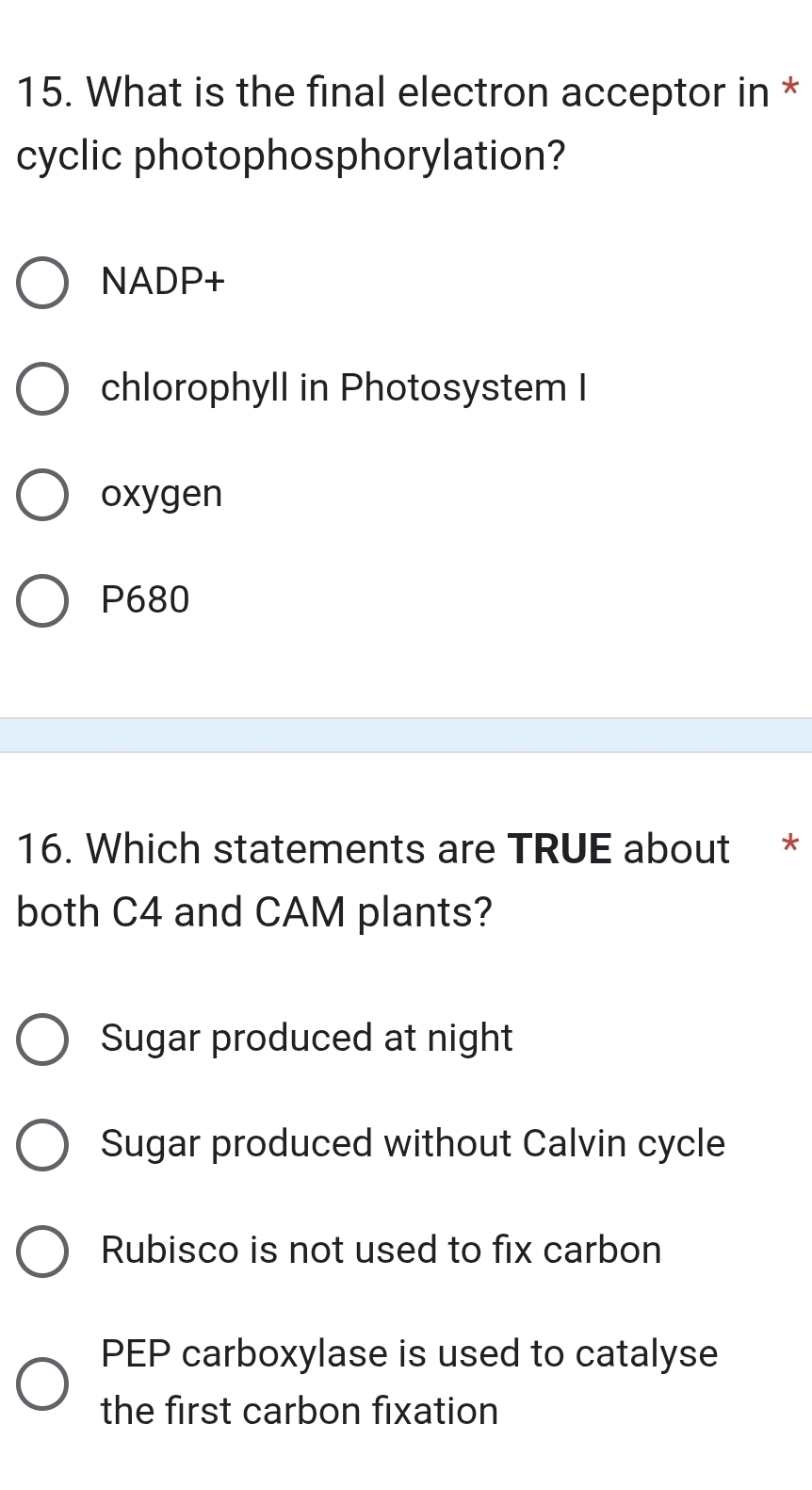Viewport: 812px width, 1490px height.
Task: Select the chlorophyll in Photosystem I option
Action: coord(41,388)
